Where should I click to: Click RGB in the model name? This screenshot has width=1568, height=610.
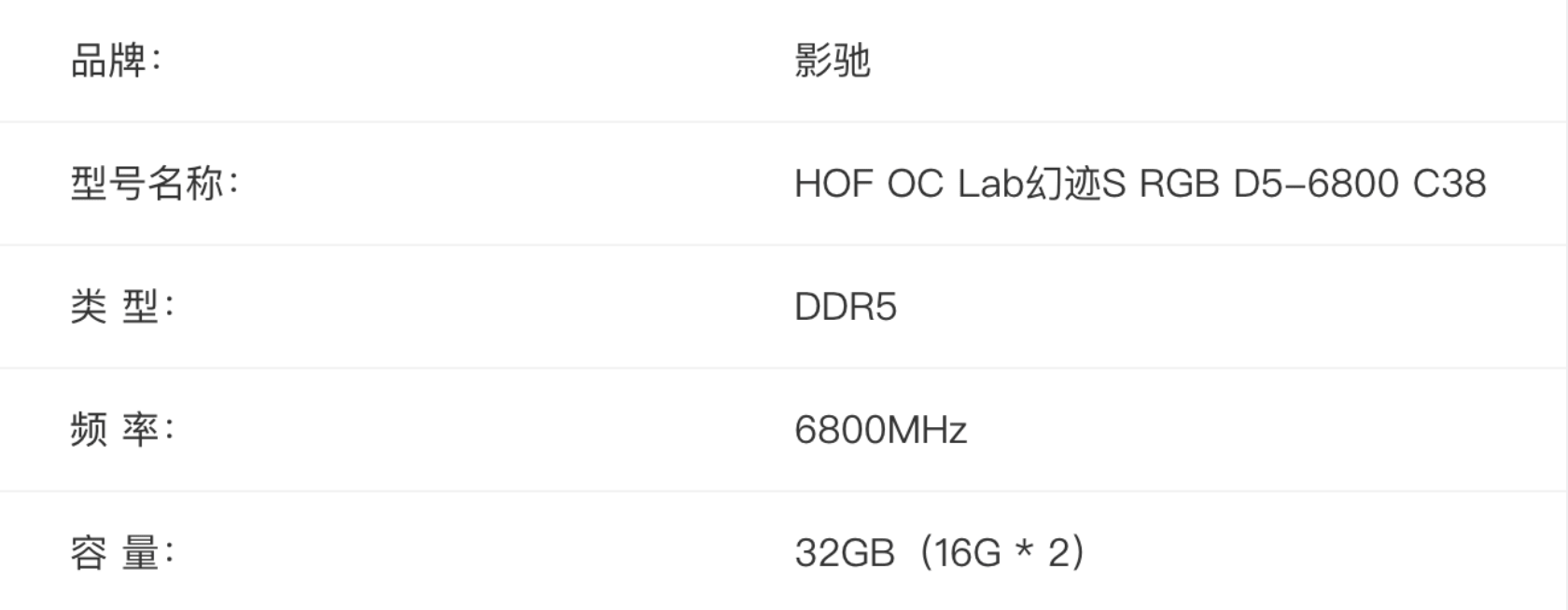1179,184
